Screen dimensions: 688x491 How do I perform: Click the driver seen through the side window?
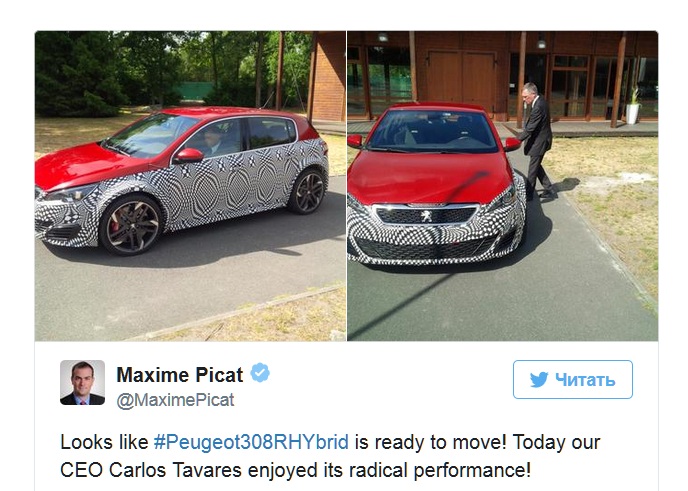coord(214,140)
